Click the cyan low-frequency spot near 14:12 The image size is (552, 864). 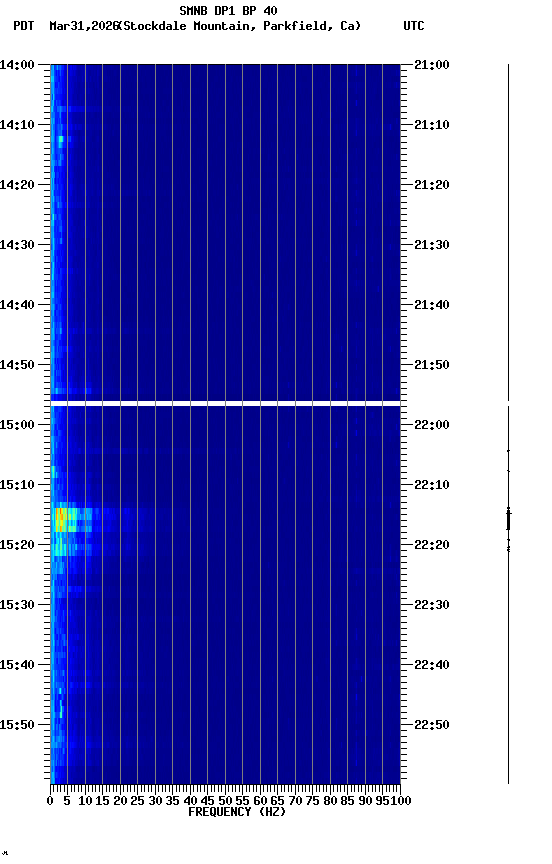tap(61, 140)
